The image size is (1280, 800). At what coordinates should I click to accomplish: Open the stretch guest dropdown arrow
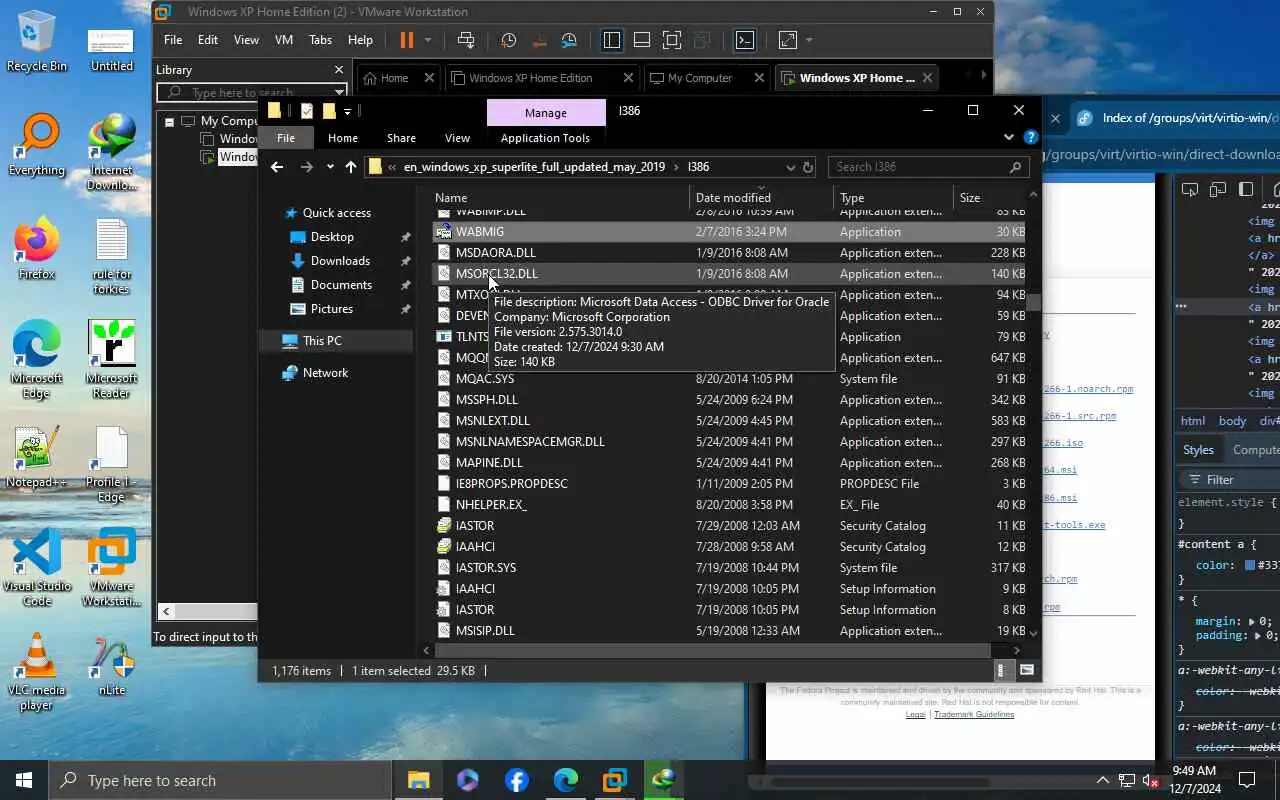(x=809, y=40)
